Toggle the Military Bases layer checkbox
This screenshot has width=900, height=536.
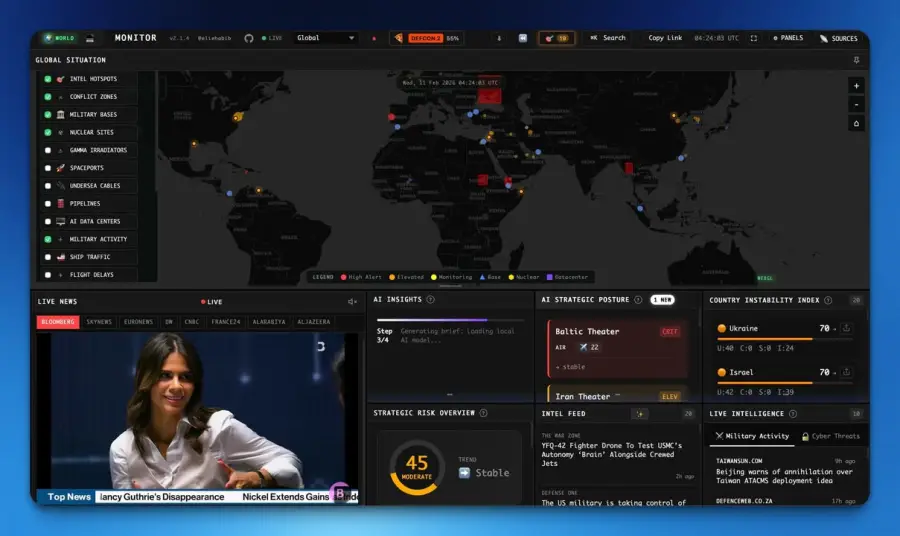point(48,115)
